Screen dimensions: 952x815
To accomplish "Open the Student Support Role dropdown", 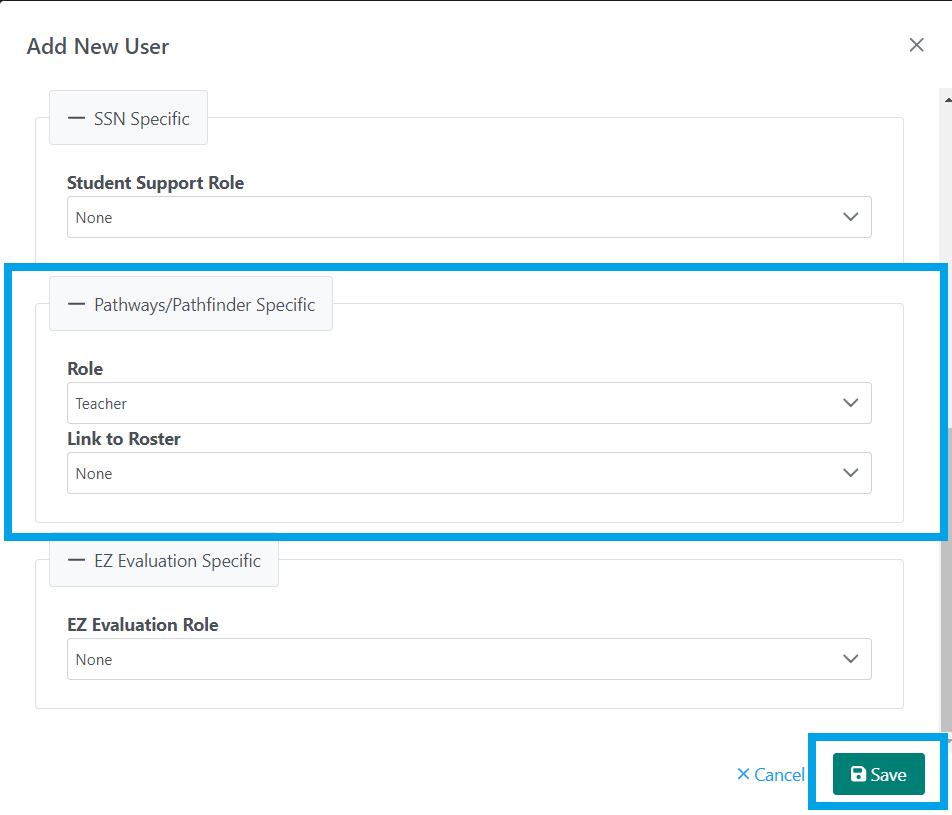I will [468, 217].
